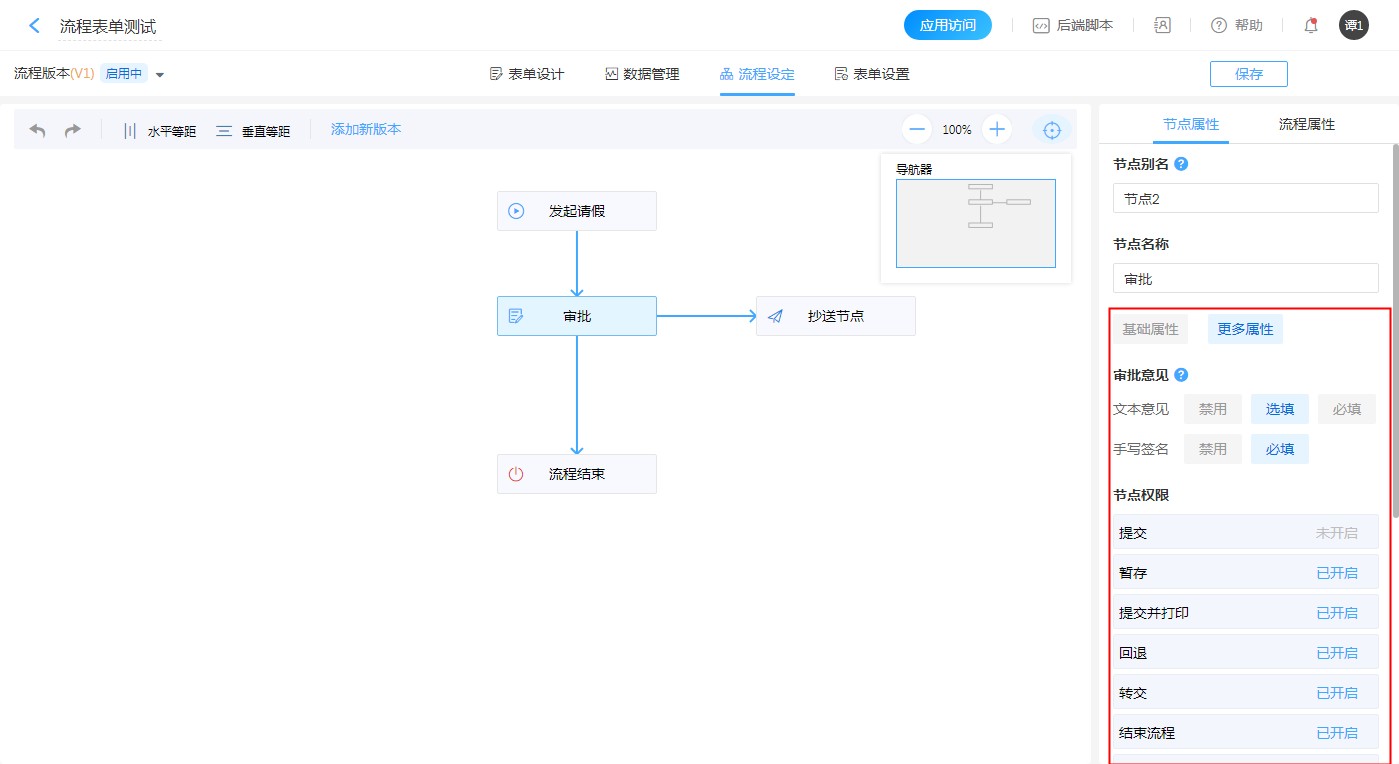Click the locate/center canvas target icon
Screen dimensions: 1399x764
1051,130
